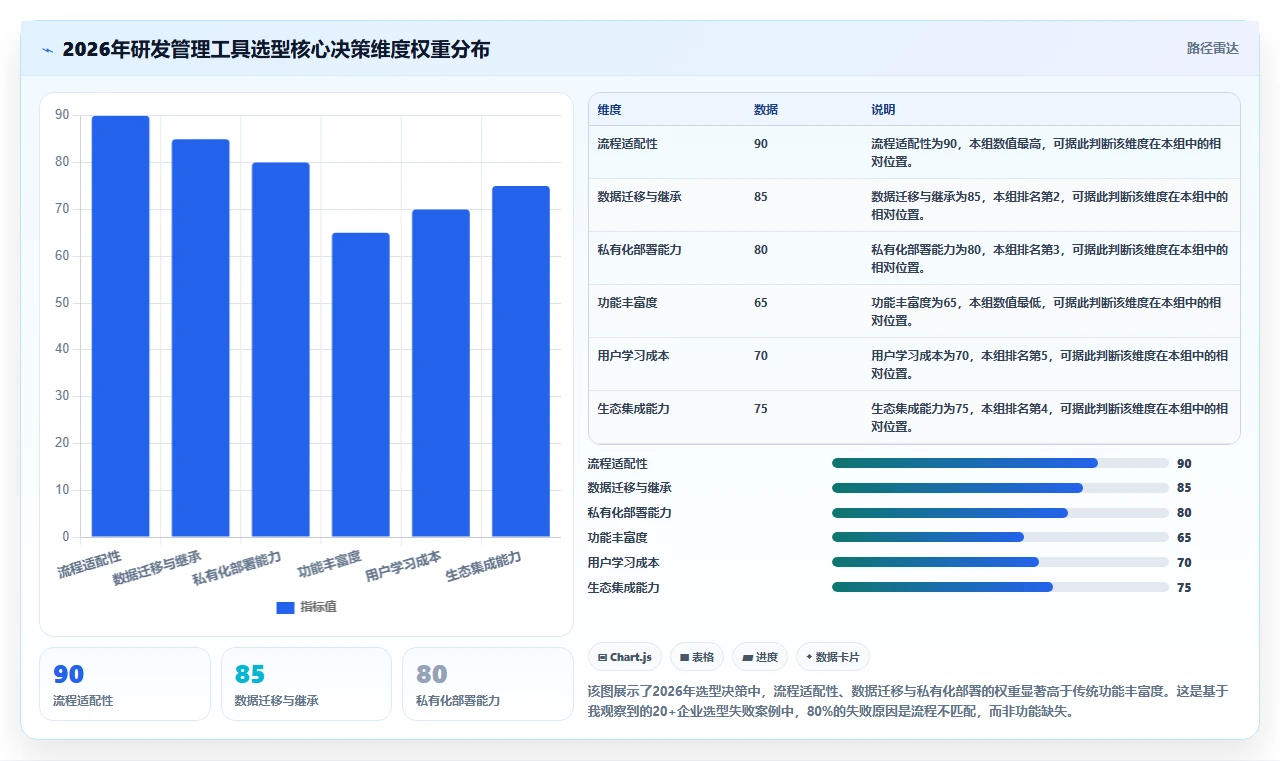The height and width of the screenshot is (761, 1280).
Task: Click the 路径雷达 label in header
Action: point(1212,48)
